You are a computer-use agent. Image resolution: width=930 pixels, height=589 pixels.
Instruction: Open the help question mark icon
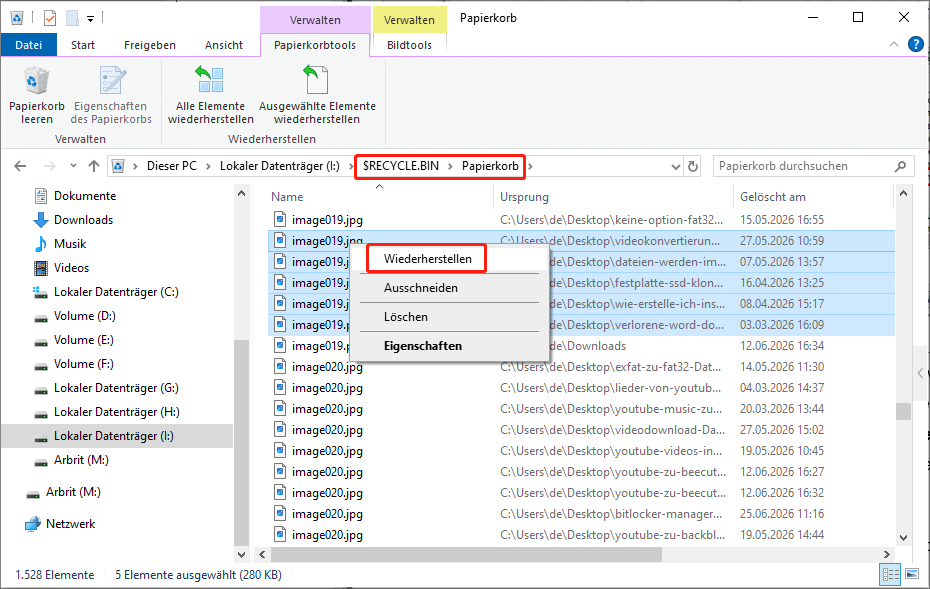click(x=916, y=44)
